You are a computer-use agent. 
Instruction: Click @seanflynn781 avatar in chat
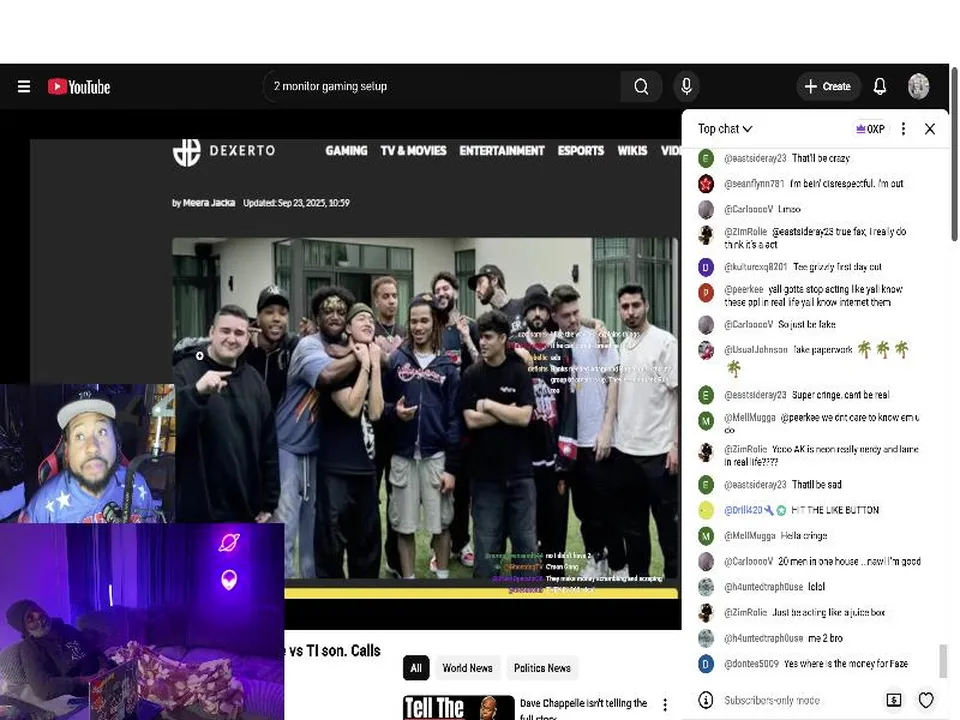tap(706, 184)
